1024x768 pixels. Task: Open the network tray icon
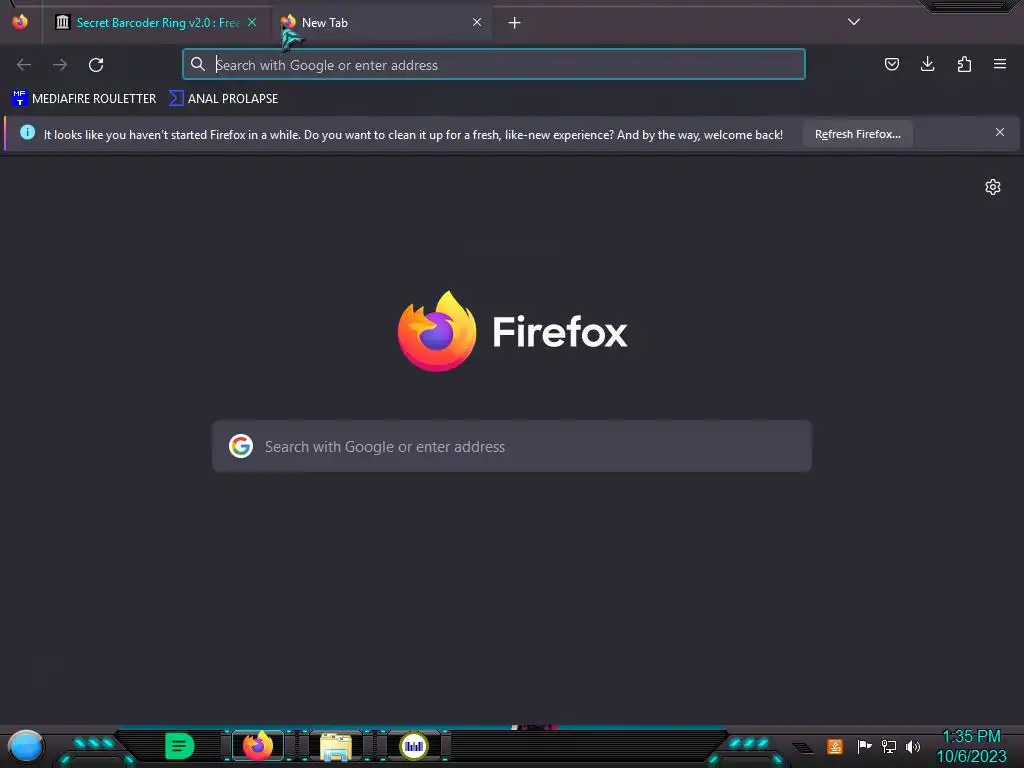click(889, 746)
